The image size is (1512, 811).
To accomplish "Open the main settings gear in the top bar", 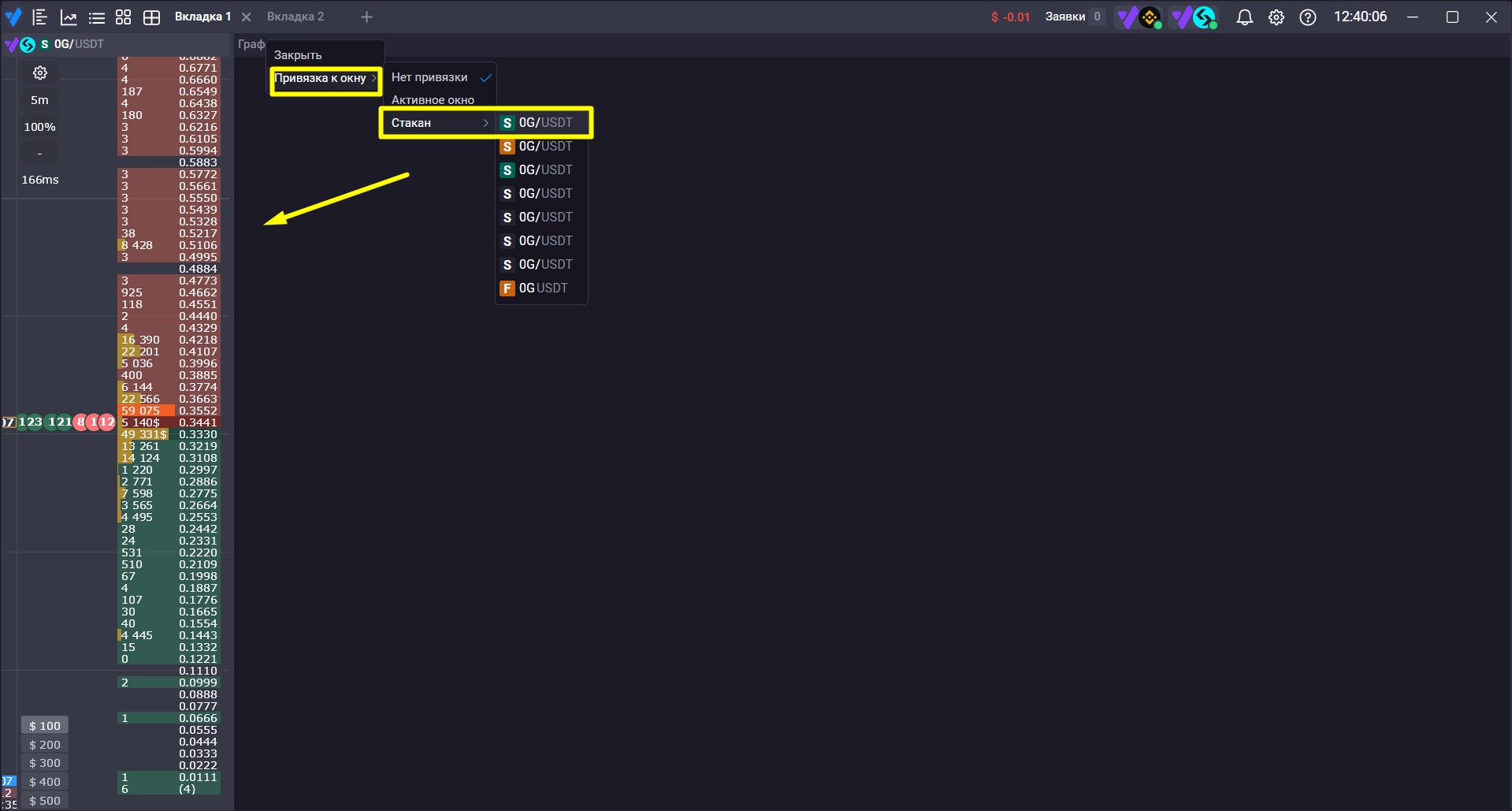I will tap(1276, 17).
